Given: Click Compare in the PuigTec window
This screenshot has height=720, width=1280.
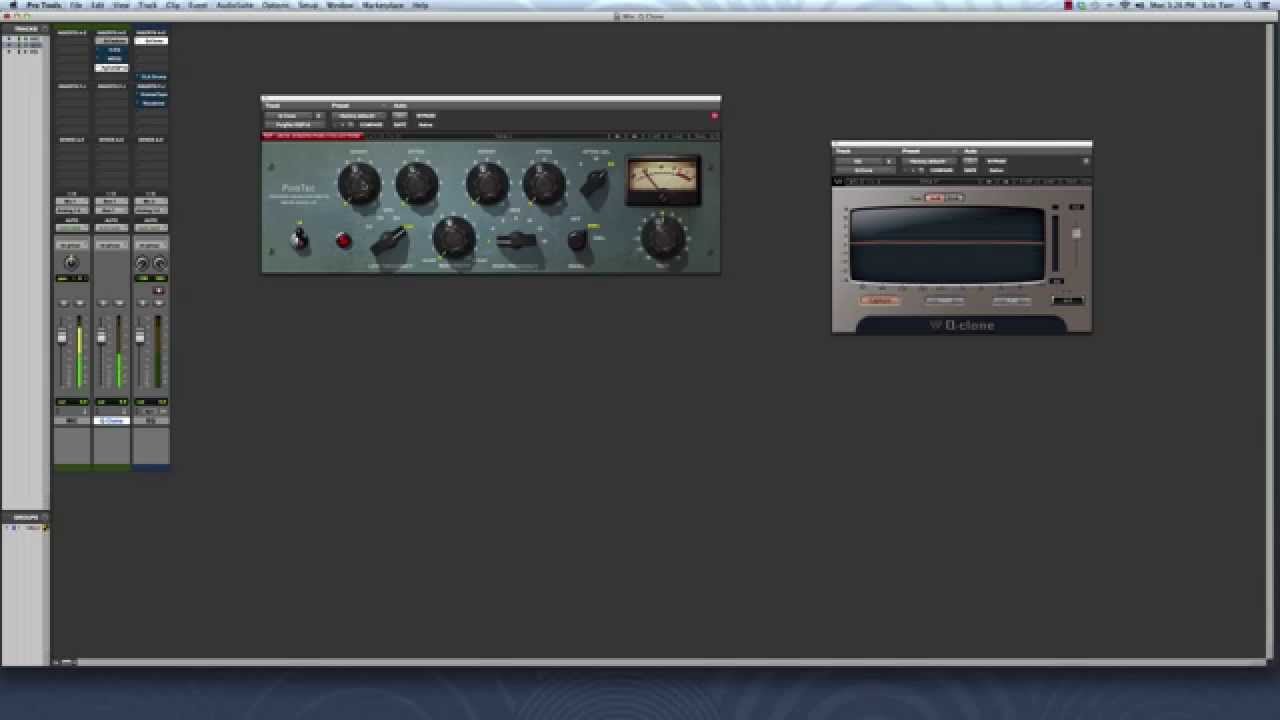Looking at the screenshot, I should coord(372,124).
